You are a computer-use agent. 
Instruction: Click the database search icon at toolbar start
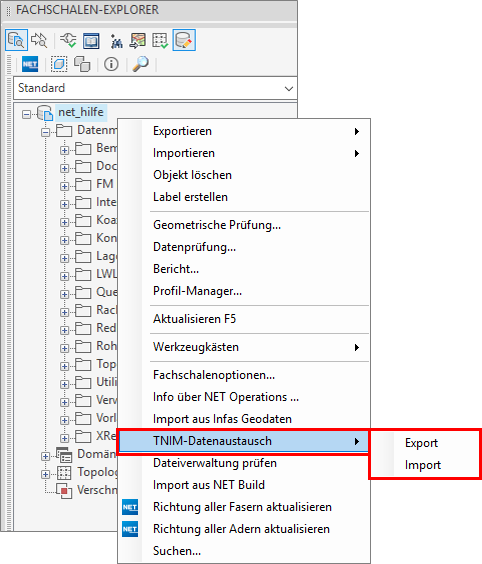(16, 40)
